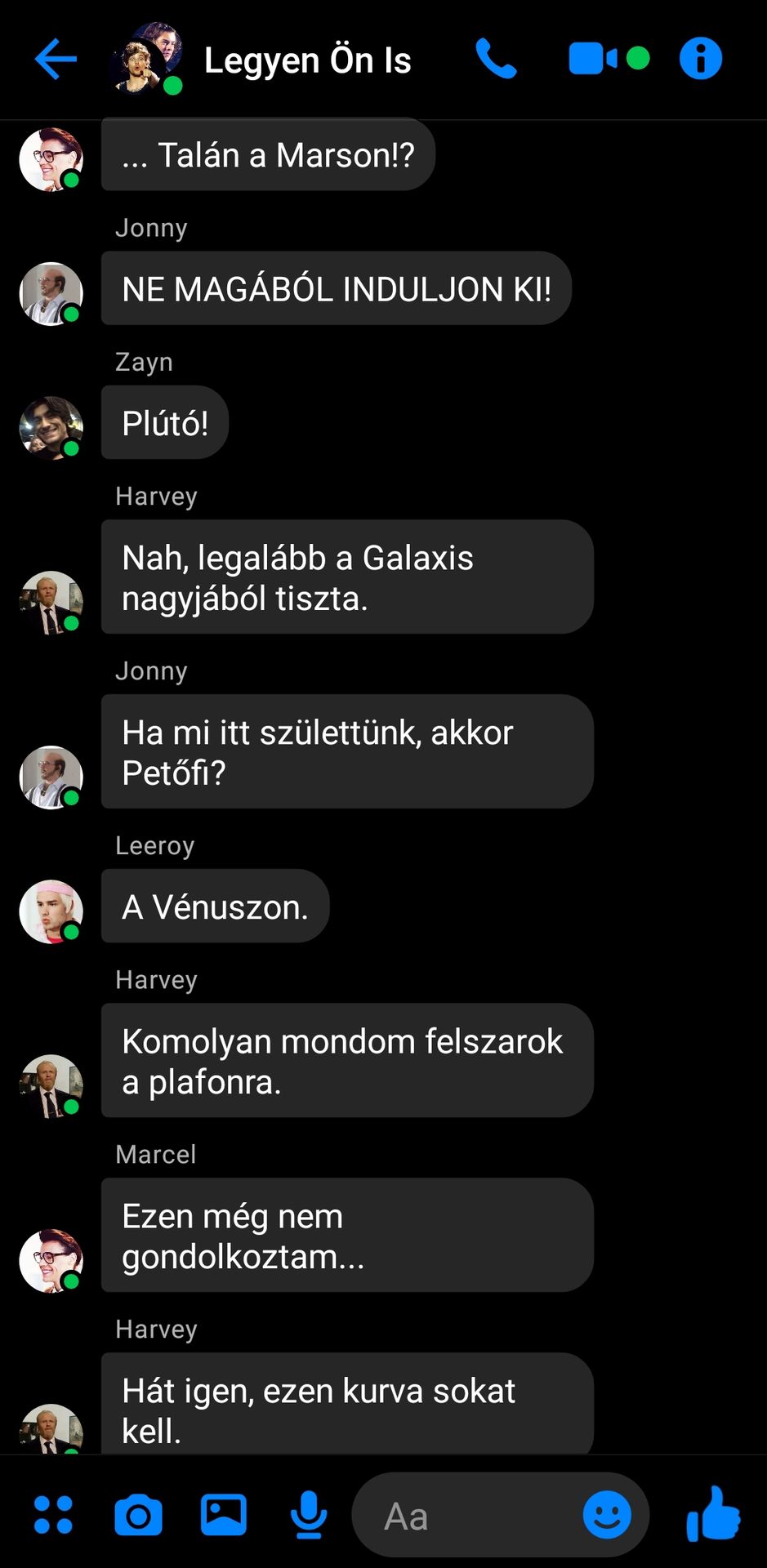Open the Legyen Ön Is group title

[307, 60]
